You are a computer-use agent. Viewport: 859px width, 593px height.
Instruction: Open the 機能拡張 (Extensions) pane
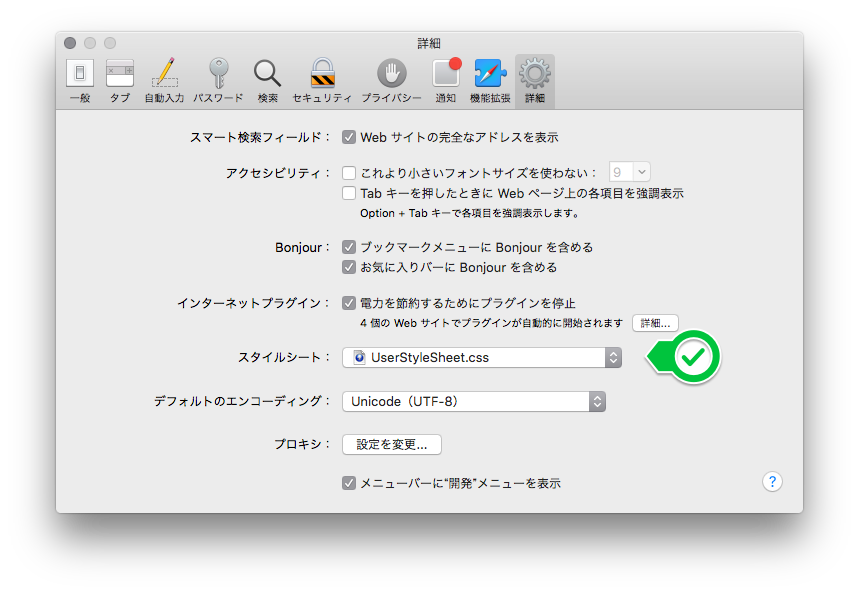point(490,81)
